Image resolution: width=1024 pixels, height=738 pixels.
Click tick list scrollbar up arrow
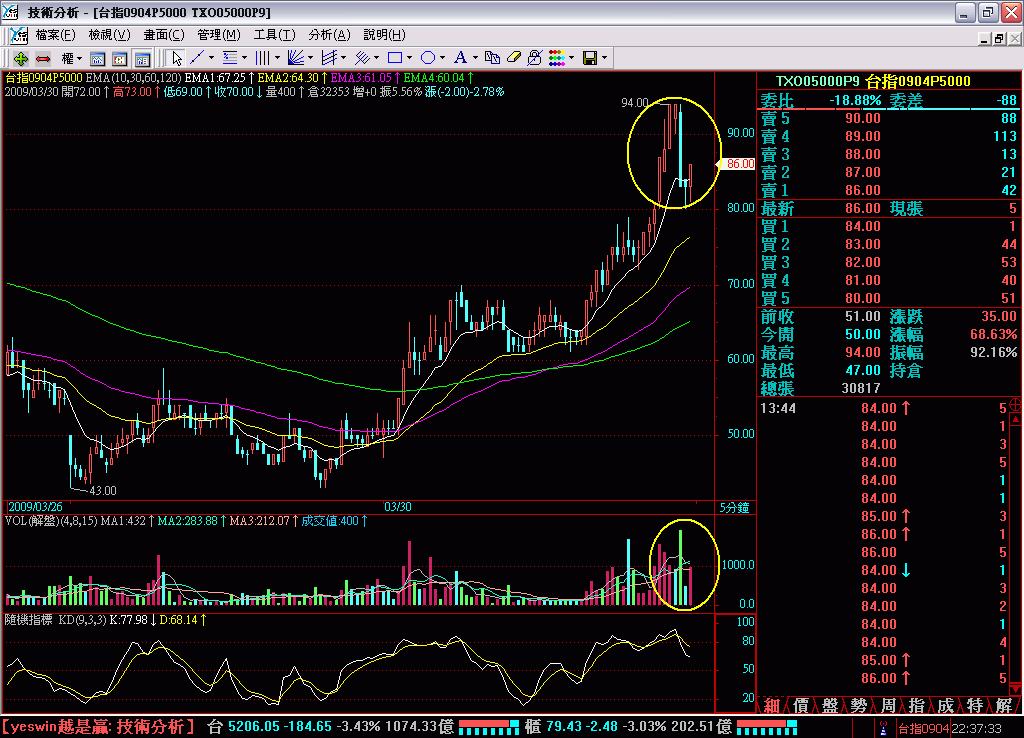1016,418
